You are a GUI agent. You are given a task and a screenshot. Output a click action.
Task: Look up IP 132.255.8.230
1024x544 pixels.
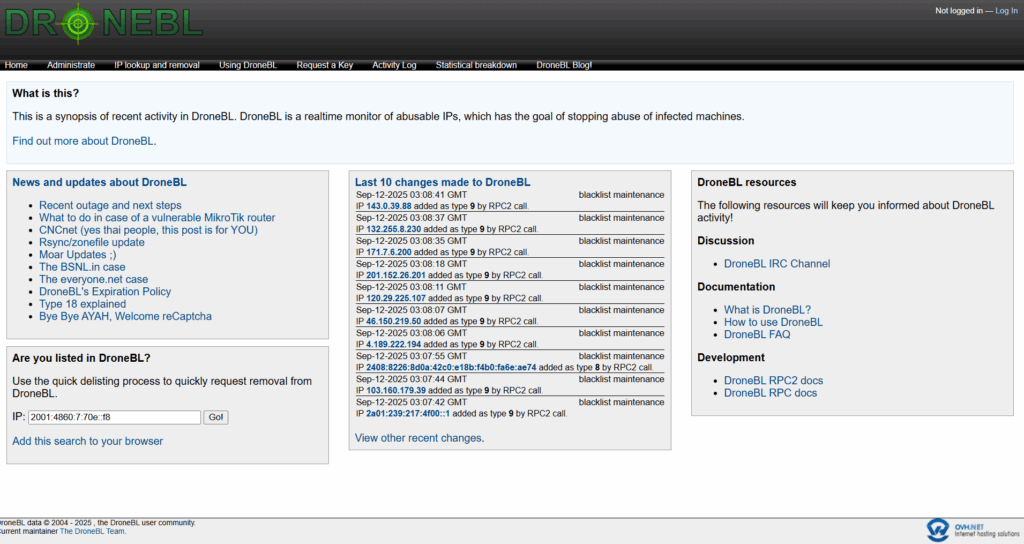pos(393,229)
